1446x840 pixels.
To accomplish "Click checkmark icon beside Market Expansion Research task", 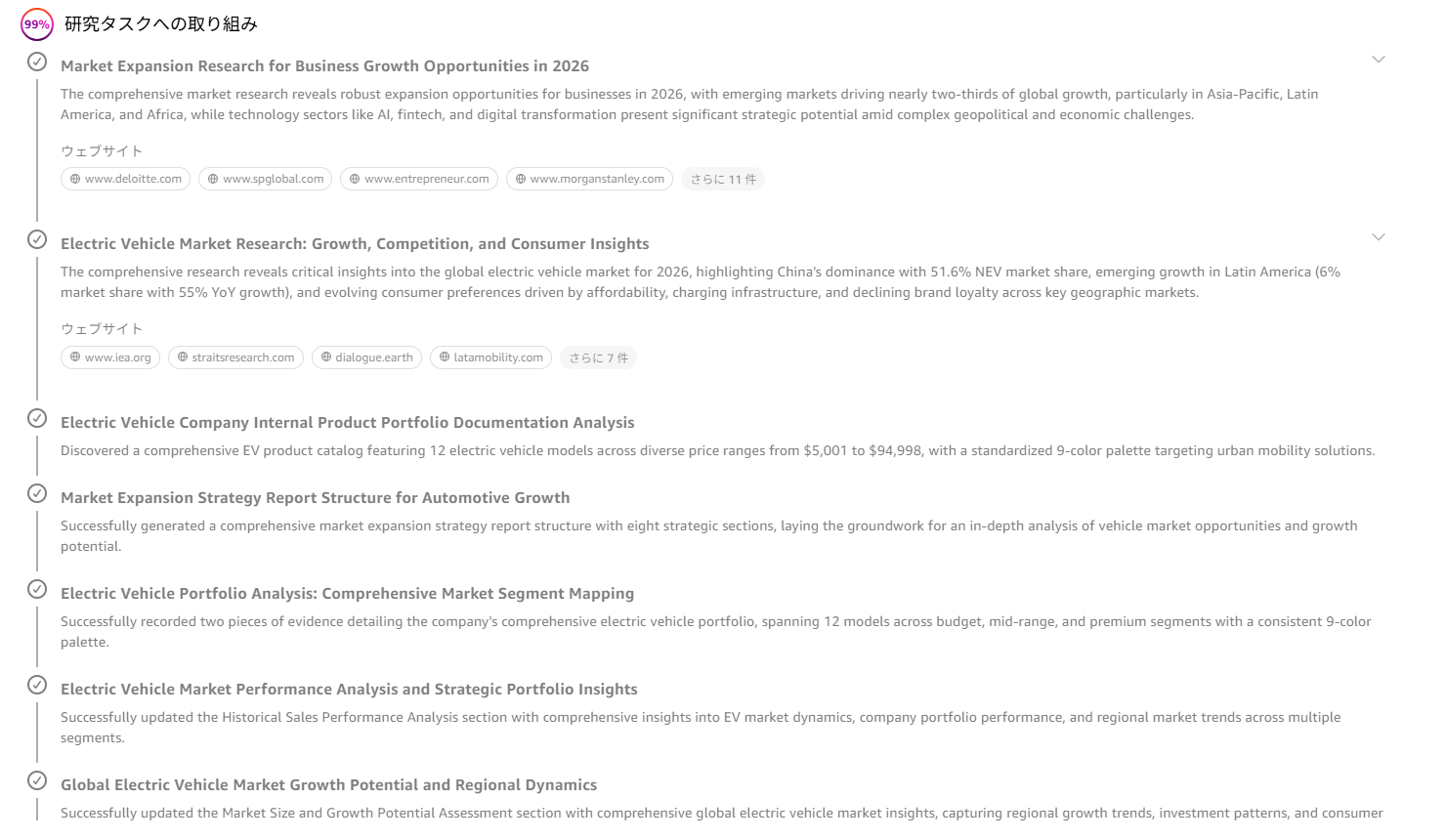I will pos(37,63).
